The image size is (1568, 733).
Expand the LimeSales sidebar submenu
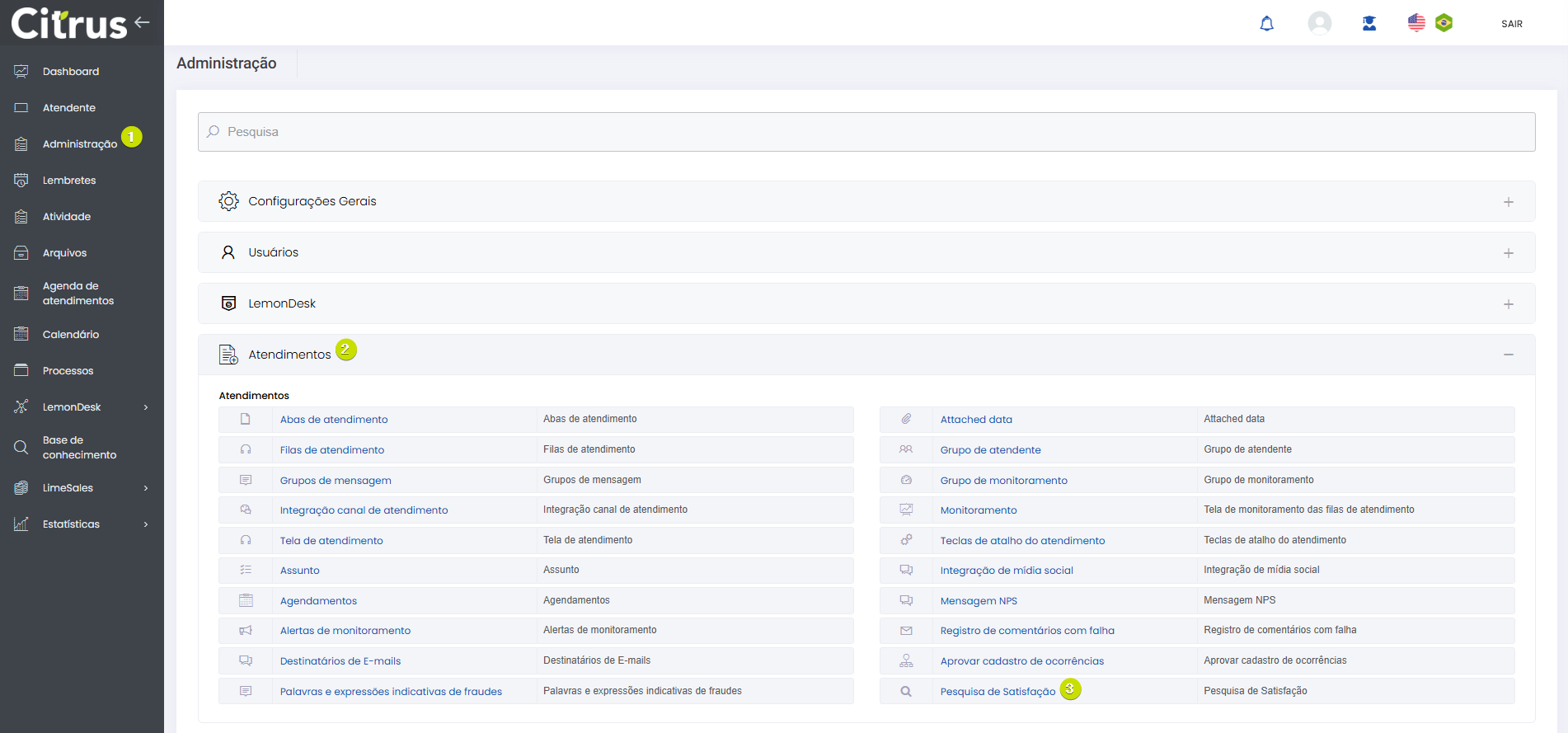146,488
